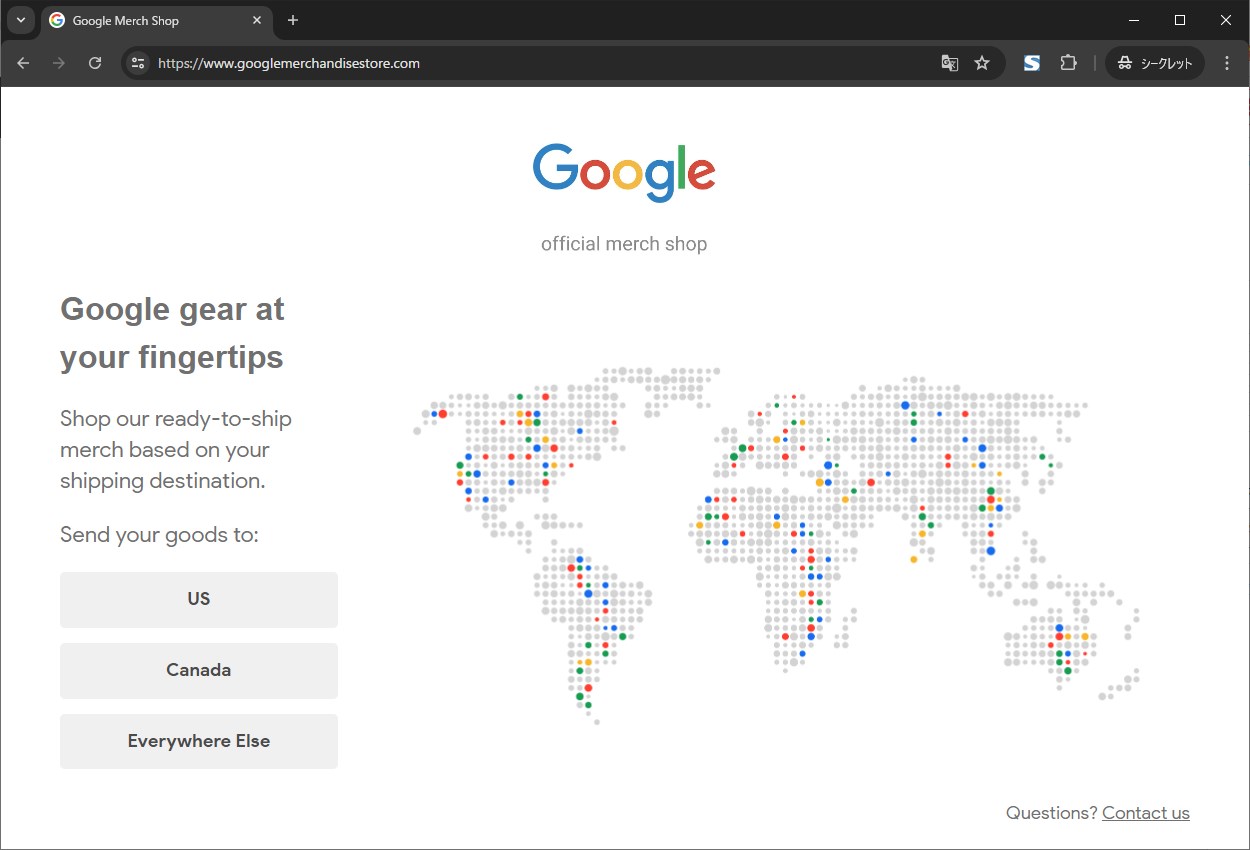Open a new tab with plus button
Screen dimensions: 1250x850
pyautogui.click(x=292, y=20)
